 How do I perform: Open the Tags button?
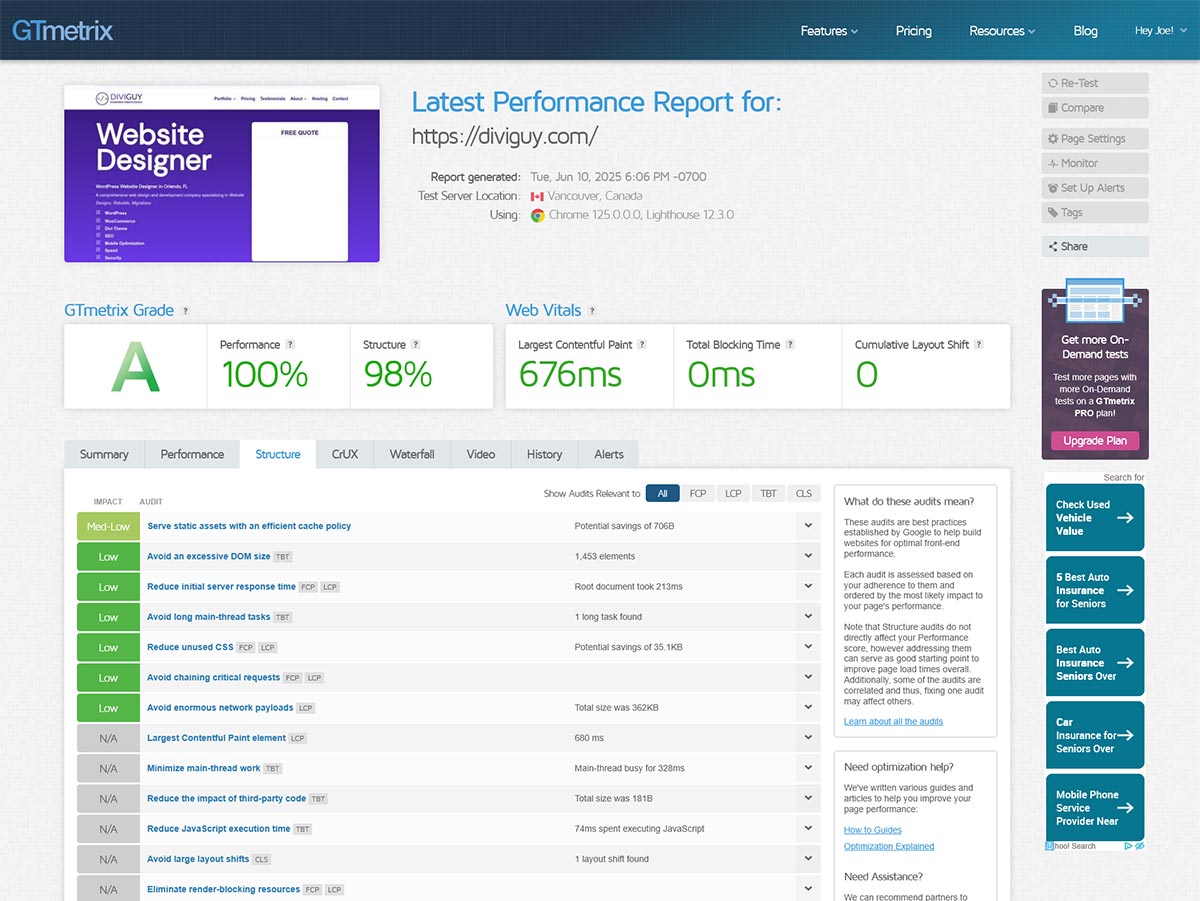(x=1095, y=212)
